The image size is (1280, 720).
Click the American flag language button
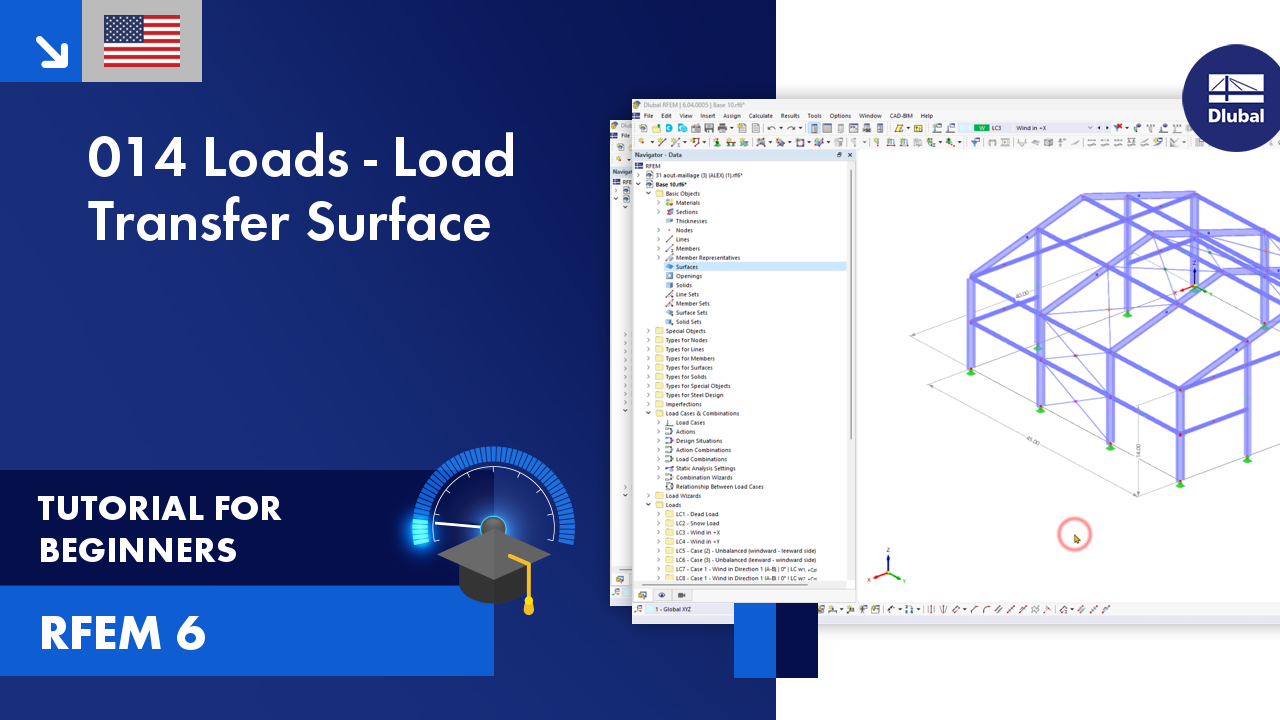click(x=141, y=40)
